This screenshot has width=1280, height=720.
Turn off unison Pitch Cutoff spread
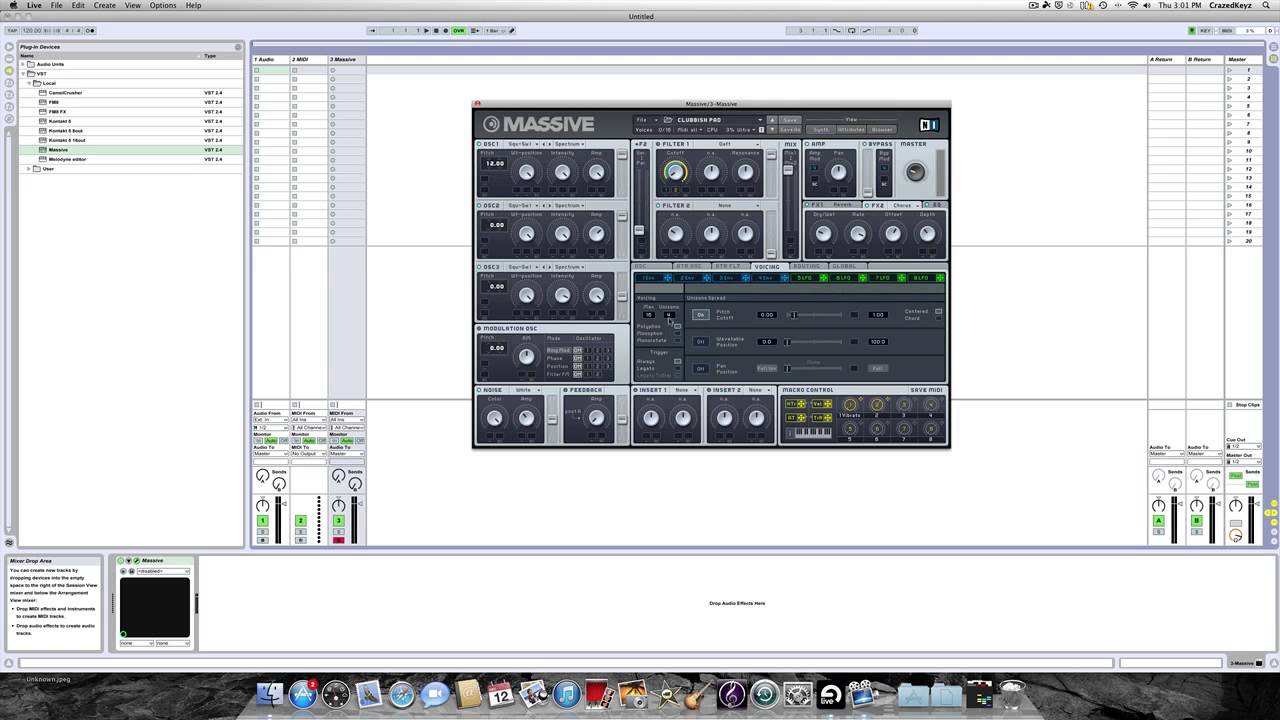pos(701,315)
